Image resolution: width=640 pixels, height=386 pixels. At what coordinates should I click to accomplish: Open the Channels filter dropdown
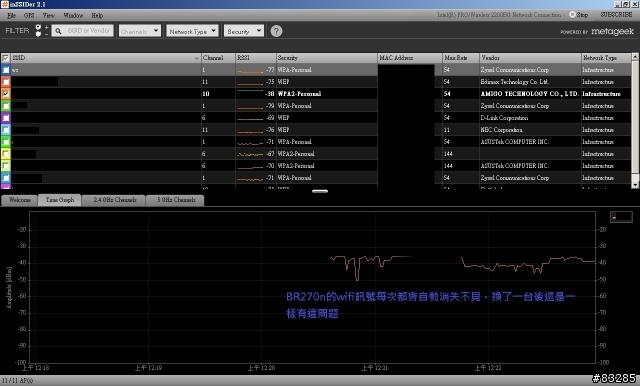point(140,31)
